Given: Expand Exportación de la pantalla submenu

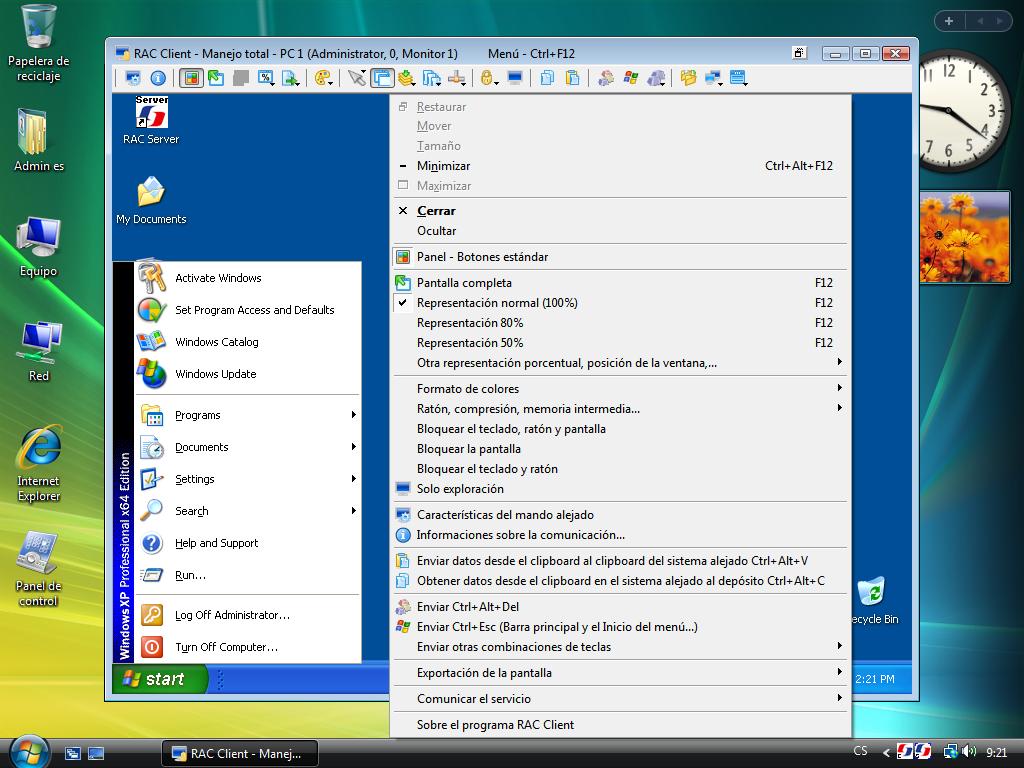Looking at the screenshot, I should click(x=620, y=673).
